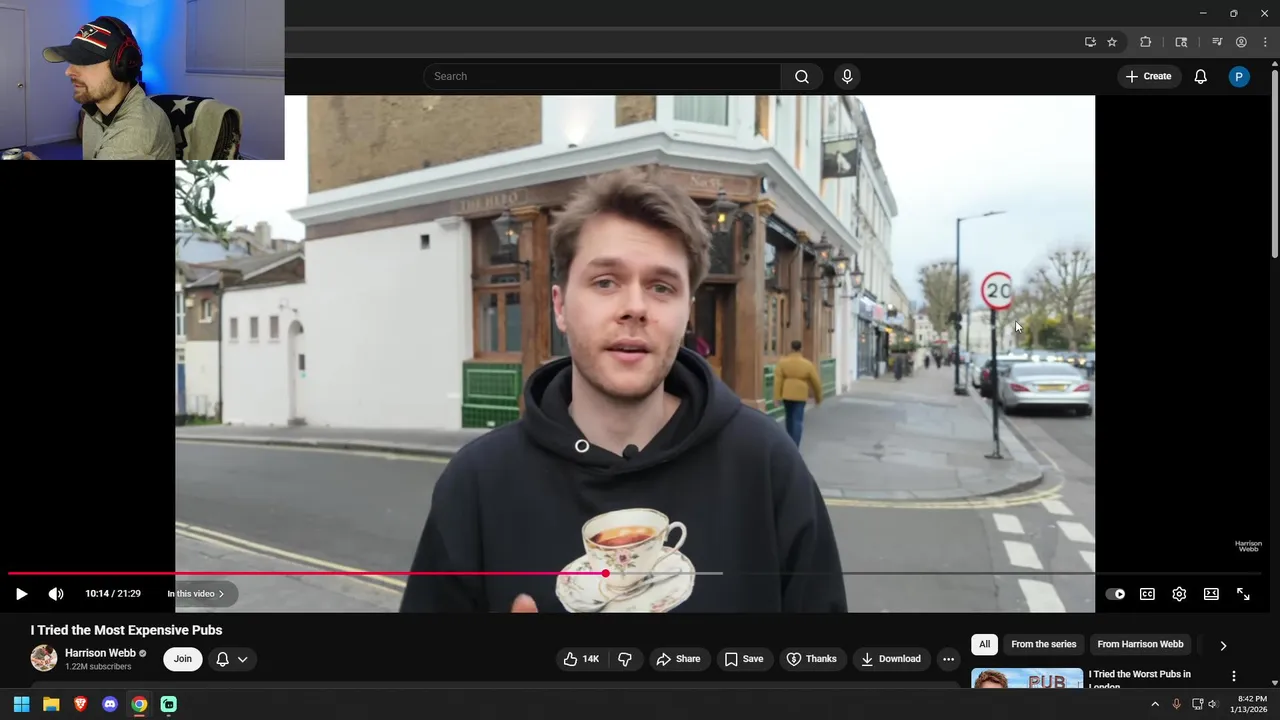1280x720 pixels.
Task: Open options for 'Worst Pubs' recommended video
Action: coord(1233,676)
